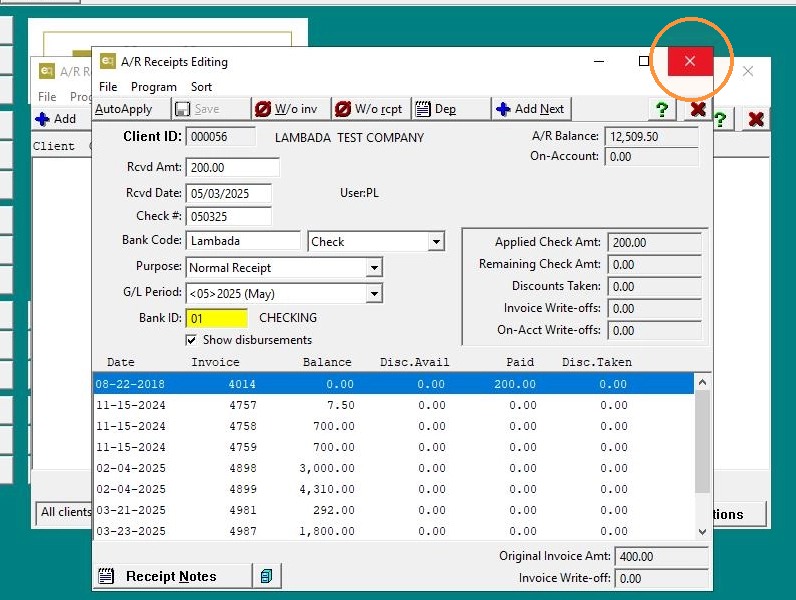Select invoice 4898 row
The image size is (796, 600).
click(x=393, y=468)
